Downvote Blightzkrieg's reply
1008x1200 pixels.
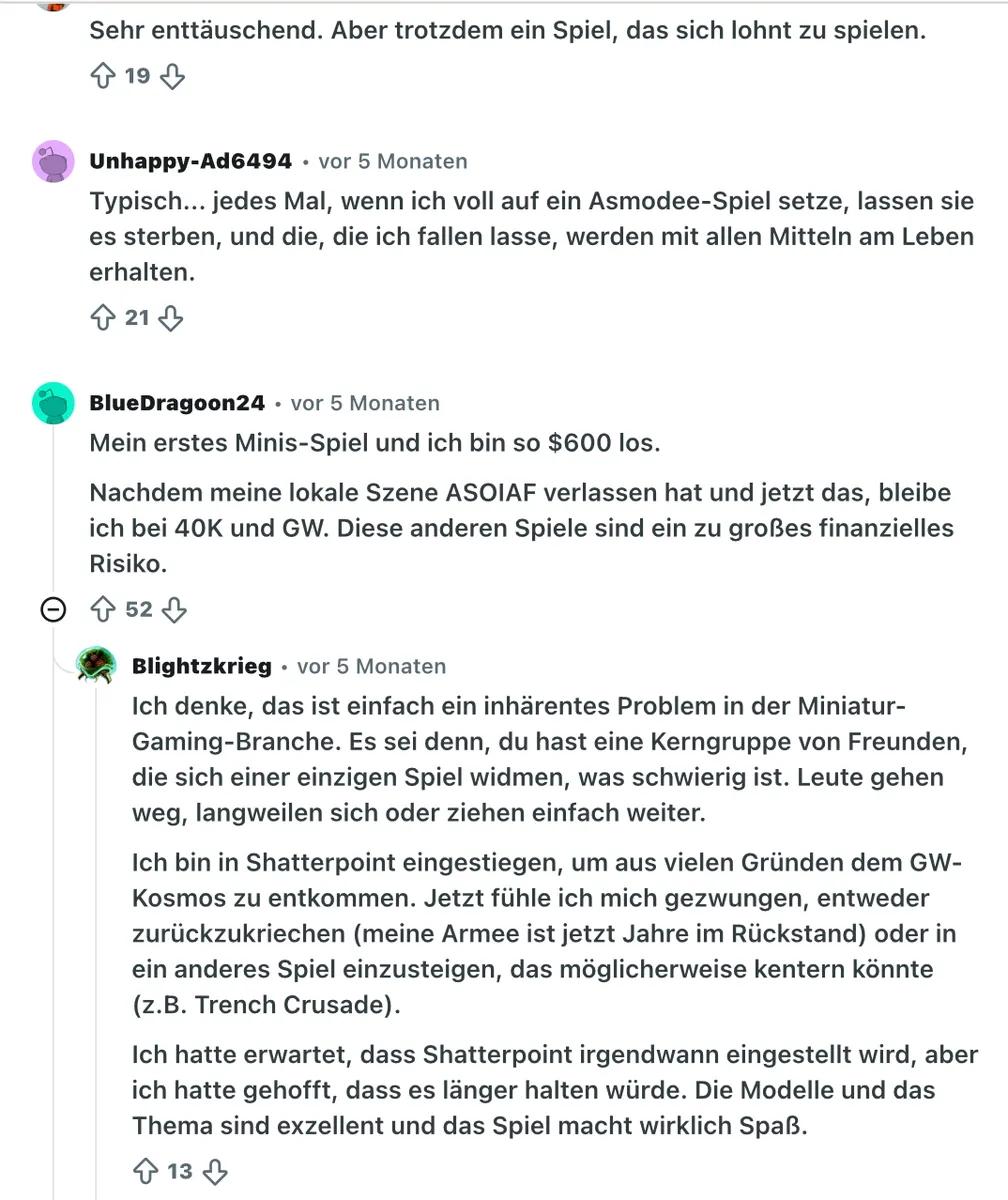coord(215,1171)
